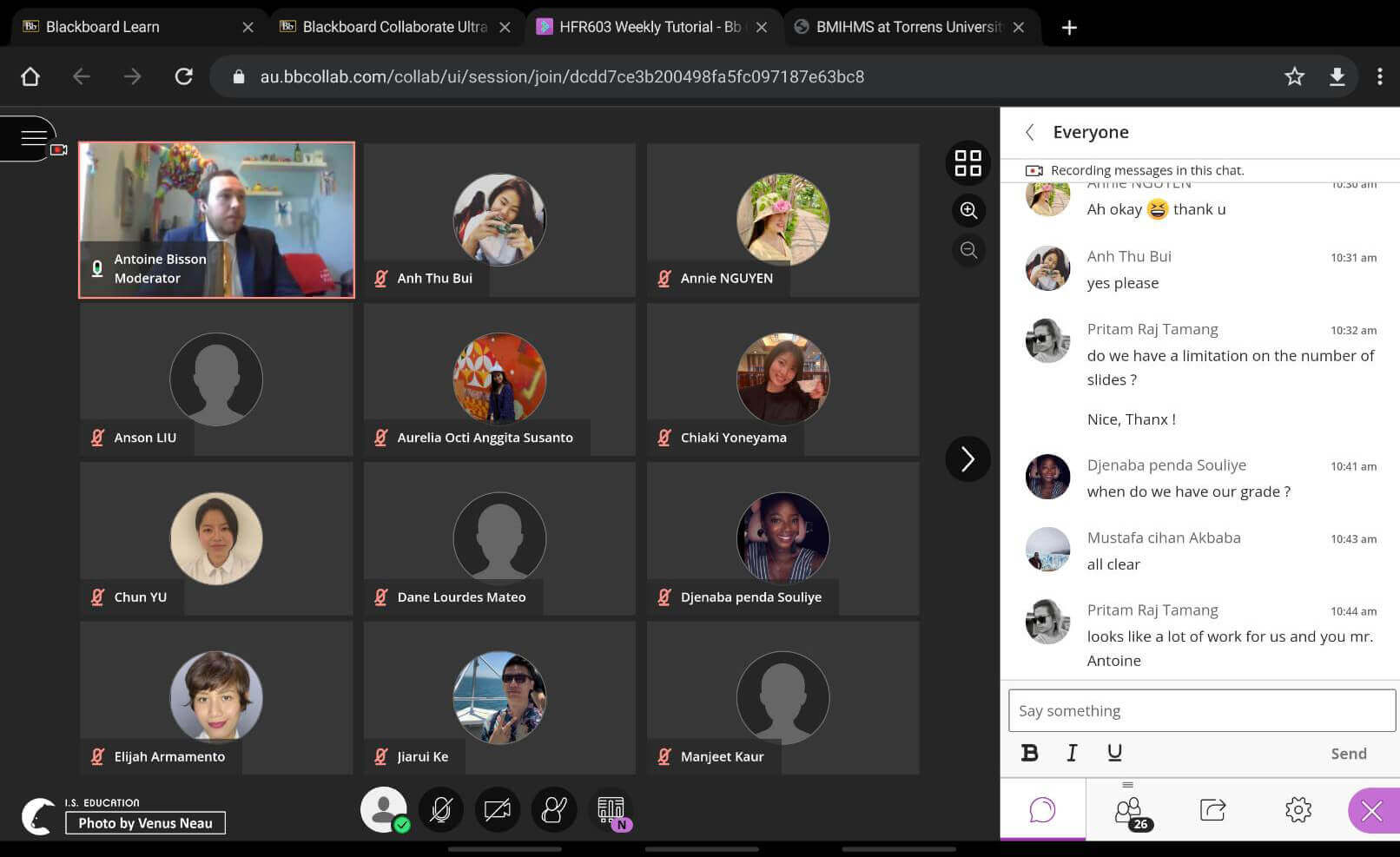Select Aurelia Octi Anggita Susanto tile
The width and height of the screenshot is (1400, 857).
(x=499, y=379)
